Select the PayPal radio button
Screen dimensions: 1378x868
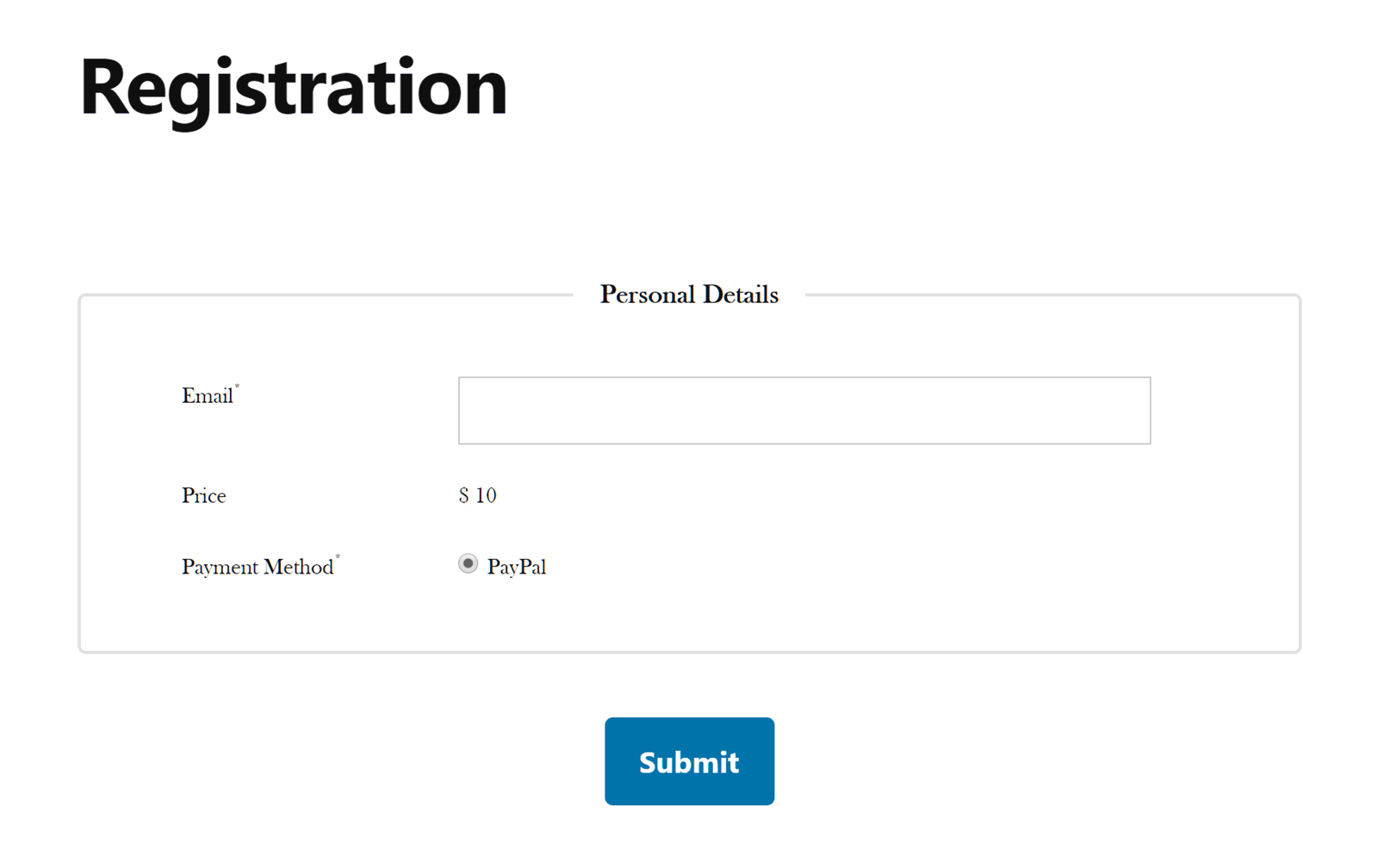pyautogui.click(x=468, y=564)
